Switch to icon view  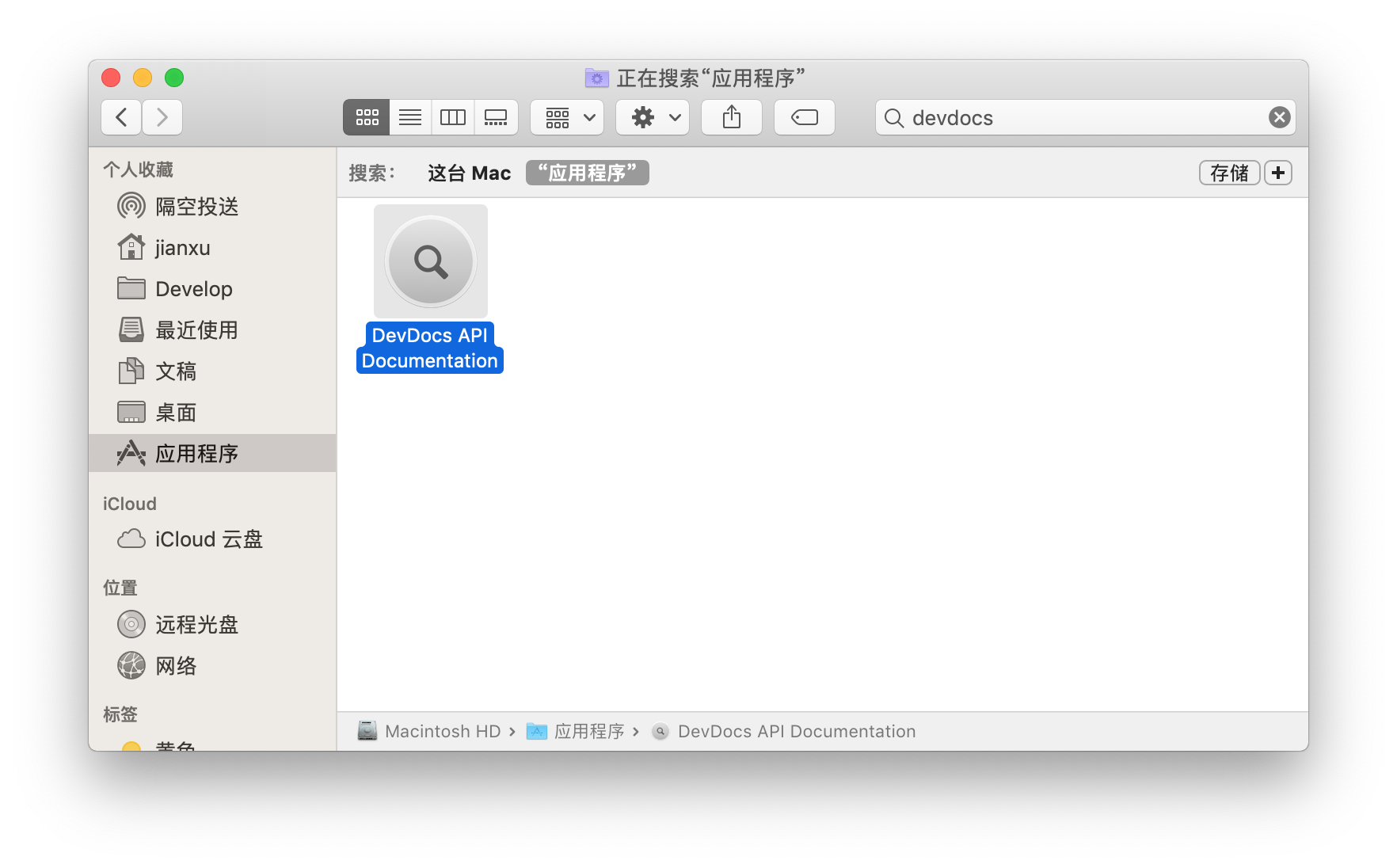click(367, 117)
